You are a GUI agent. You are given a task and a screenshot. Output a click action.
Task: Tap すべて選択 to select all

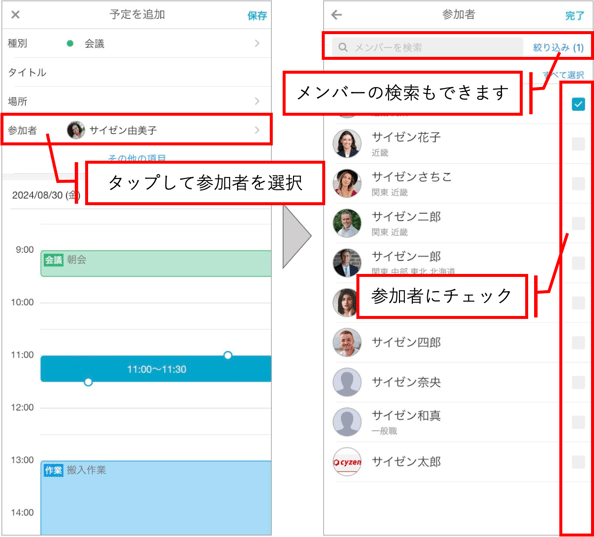tap(563, 75)
